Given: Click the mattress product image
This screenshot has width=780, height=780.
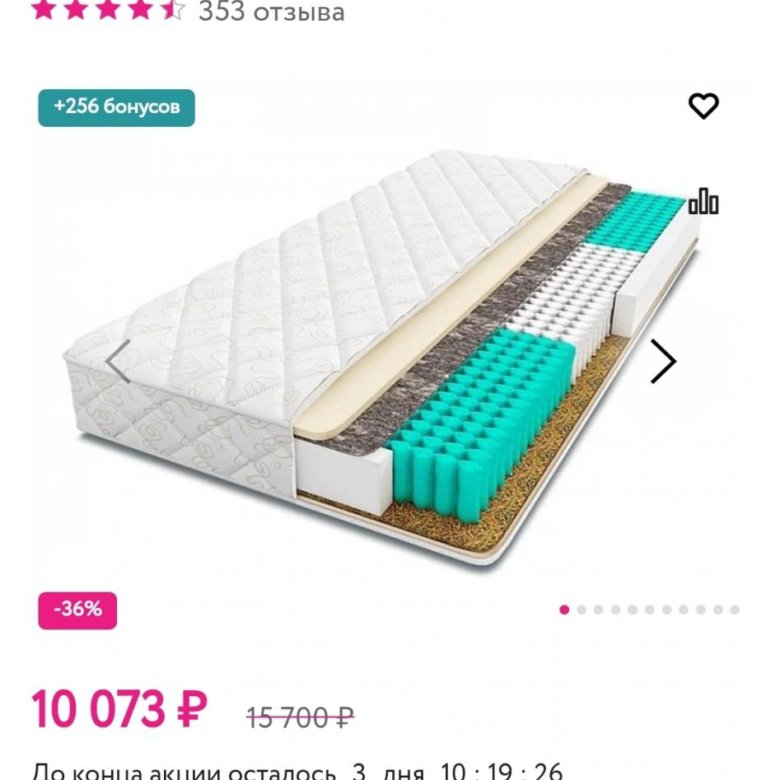Looking at the screenshot, I should point(380,360).
